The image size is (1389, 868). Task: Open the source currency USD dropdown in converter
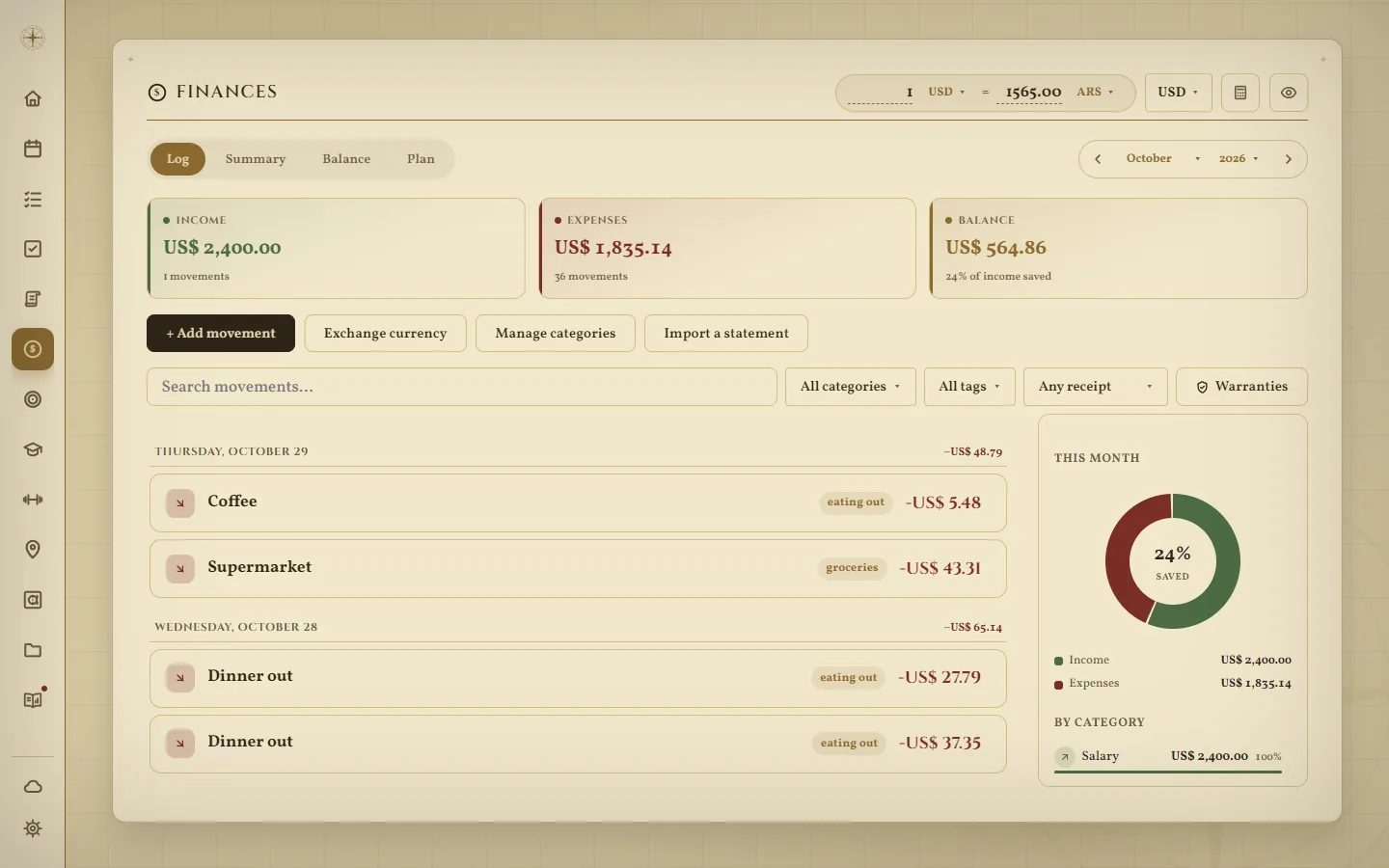coord(946,92)
